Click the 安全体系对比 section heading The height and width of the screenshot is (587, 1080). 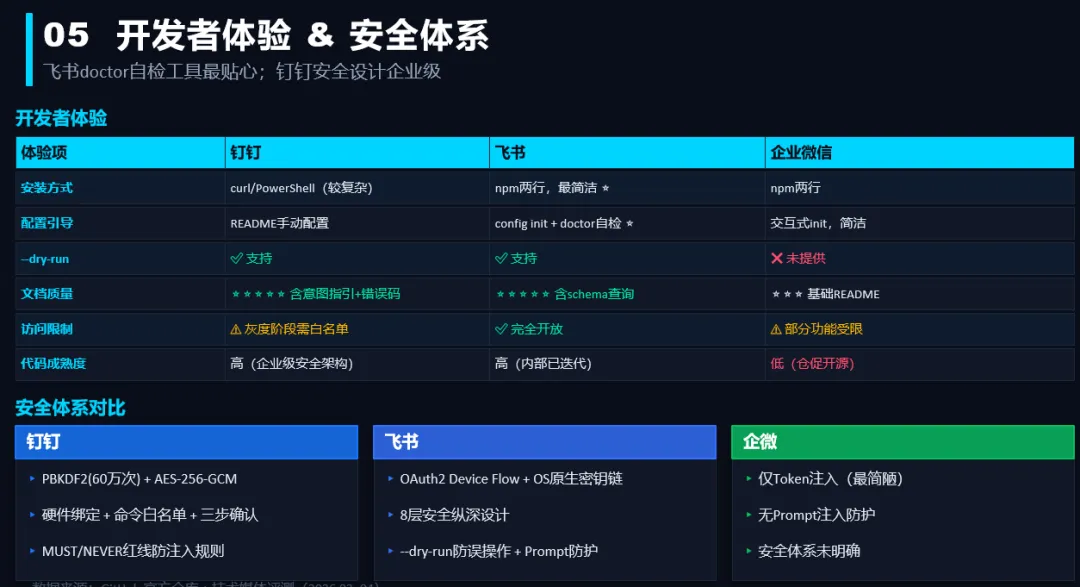[70, 408]
